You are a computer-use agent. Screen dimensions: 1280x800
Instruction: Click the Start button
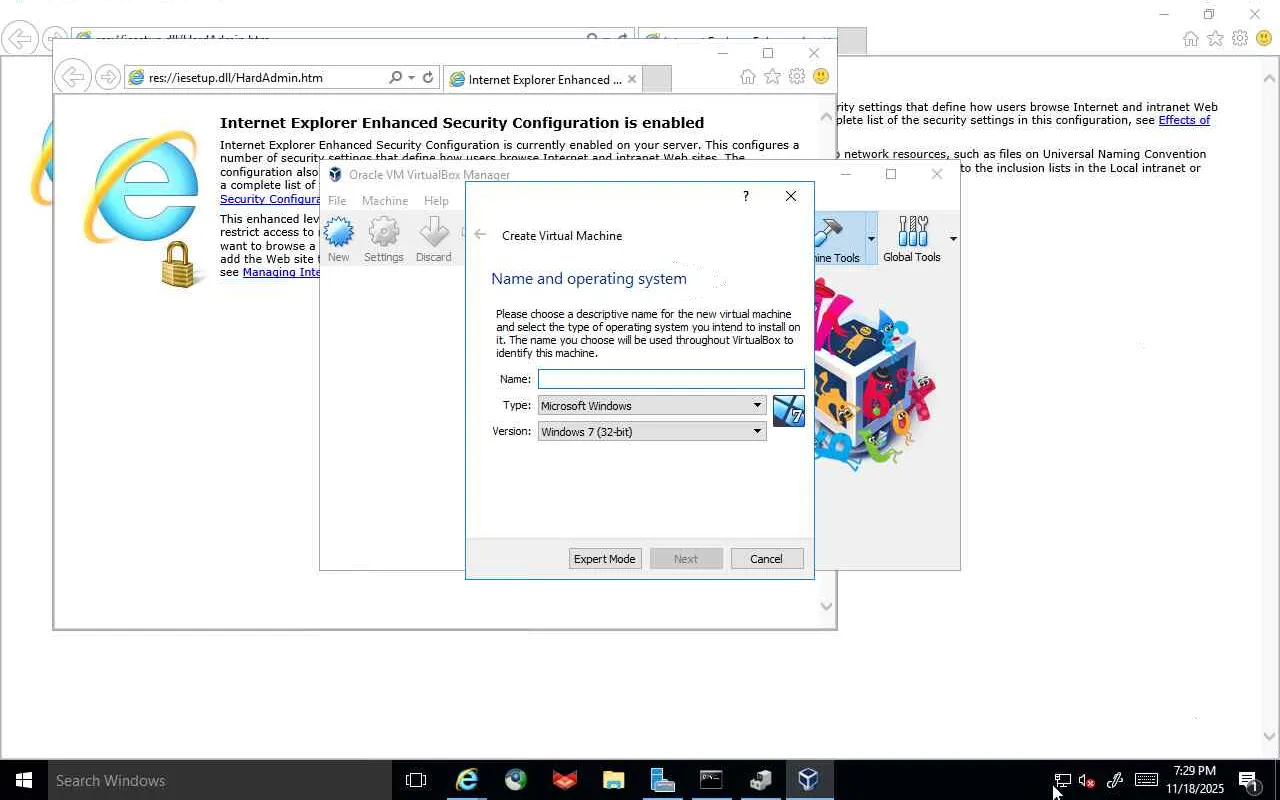pos(24,780)
